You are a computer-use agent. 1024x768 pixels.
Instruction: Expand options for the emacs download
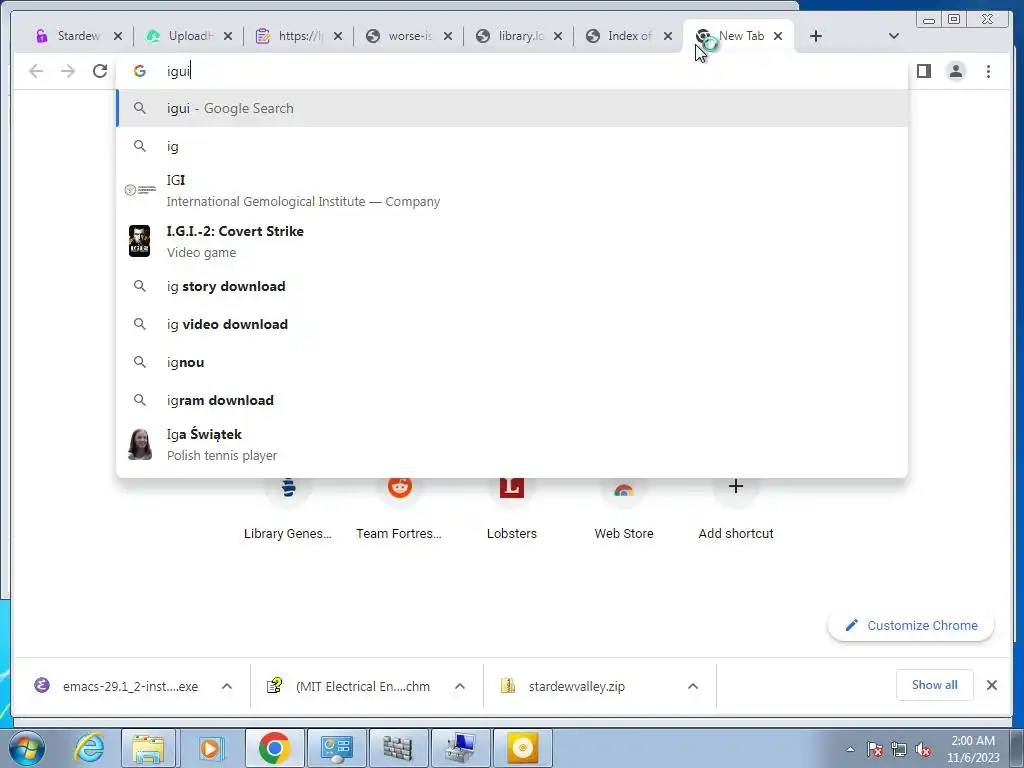[227, 686]
